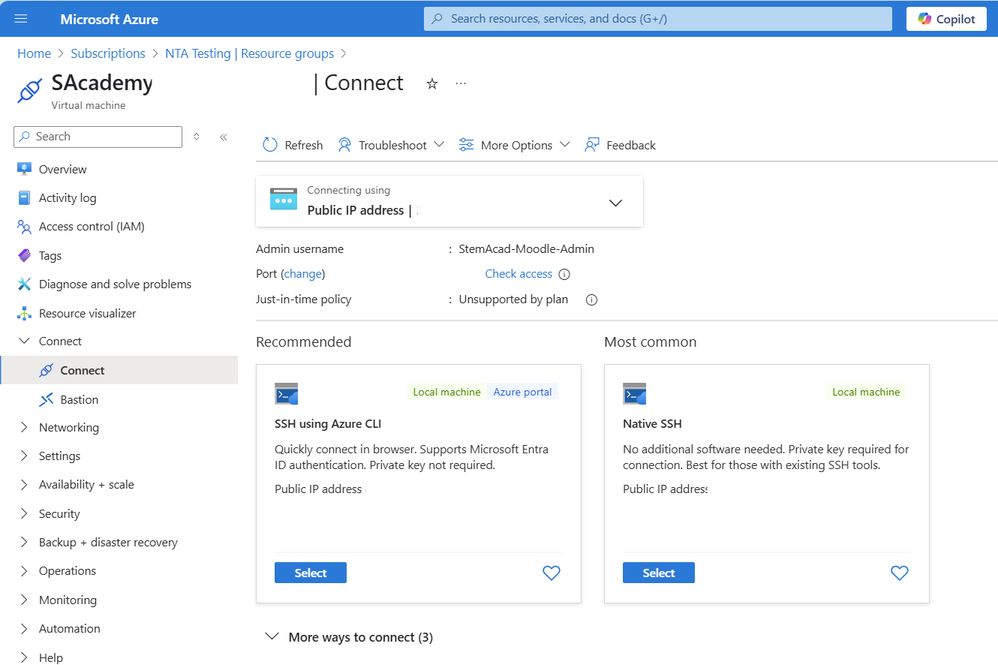
Task: Open Overview in the sidebar
Action: (x=62, y=169)
